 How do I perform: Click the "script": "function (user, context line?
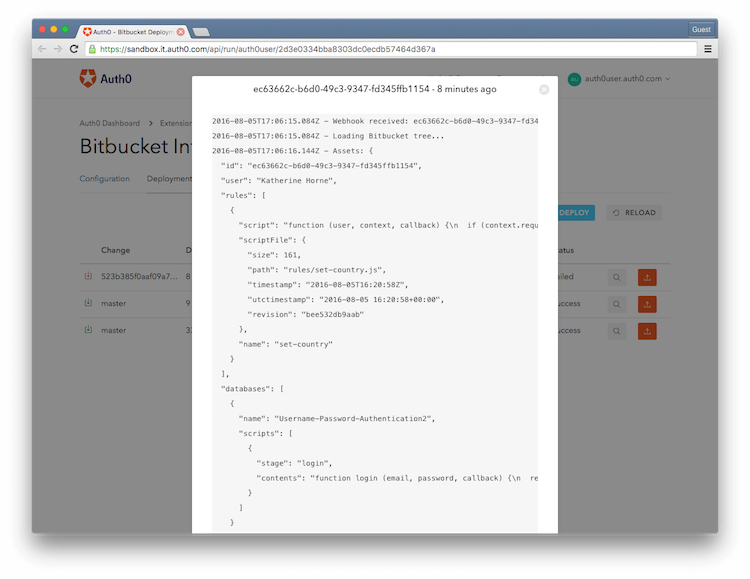tap(388, 225)
